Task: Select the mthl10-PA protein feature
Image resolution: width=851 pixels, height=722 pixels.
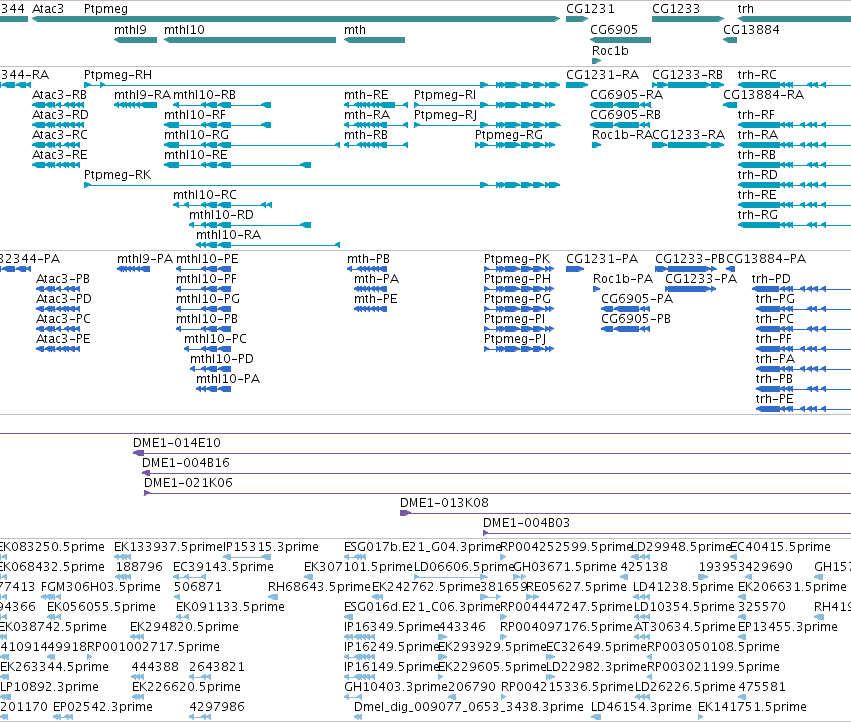Action: [213, 389]
